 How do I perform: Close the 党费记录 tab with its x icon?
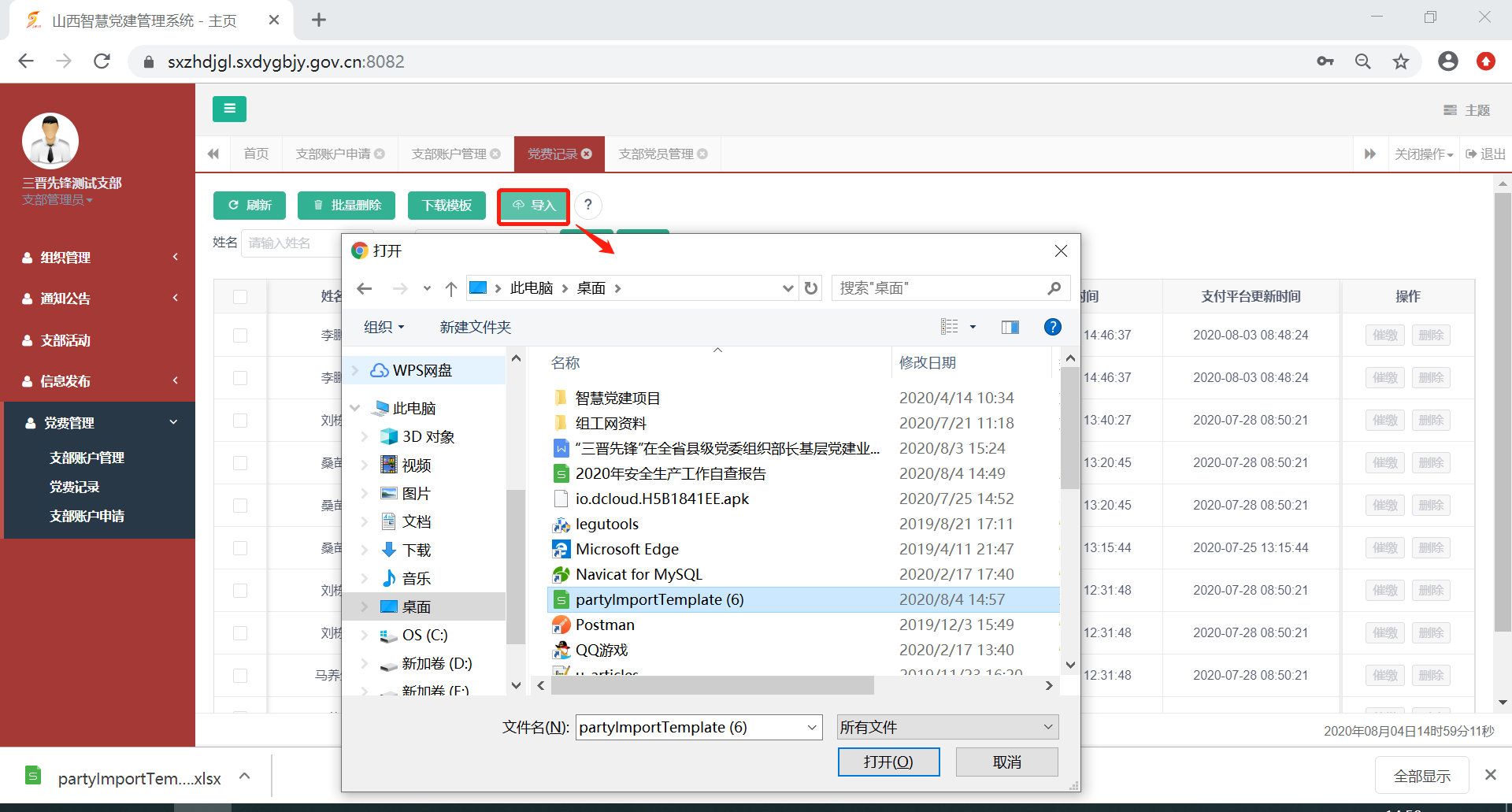click(x=587, y=154)
